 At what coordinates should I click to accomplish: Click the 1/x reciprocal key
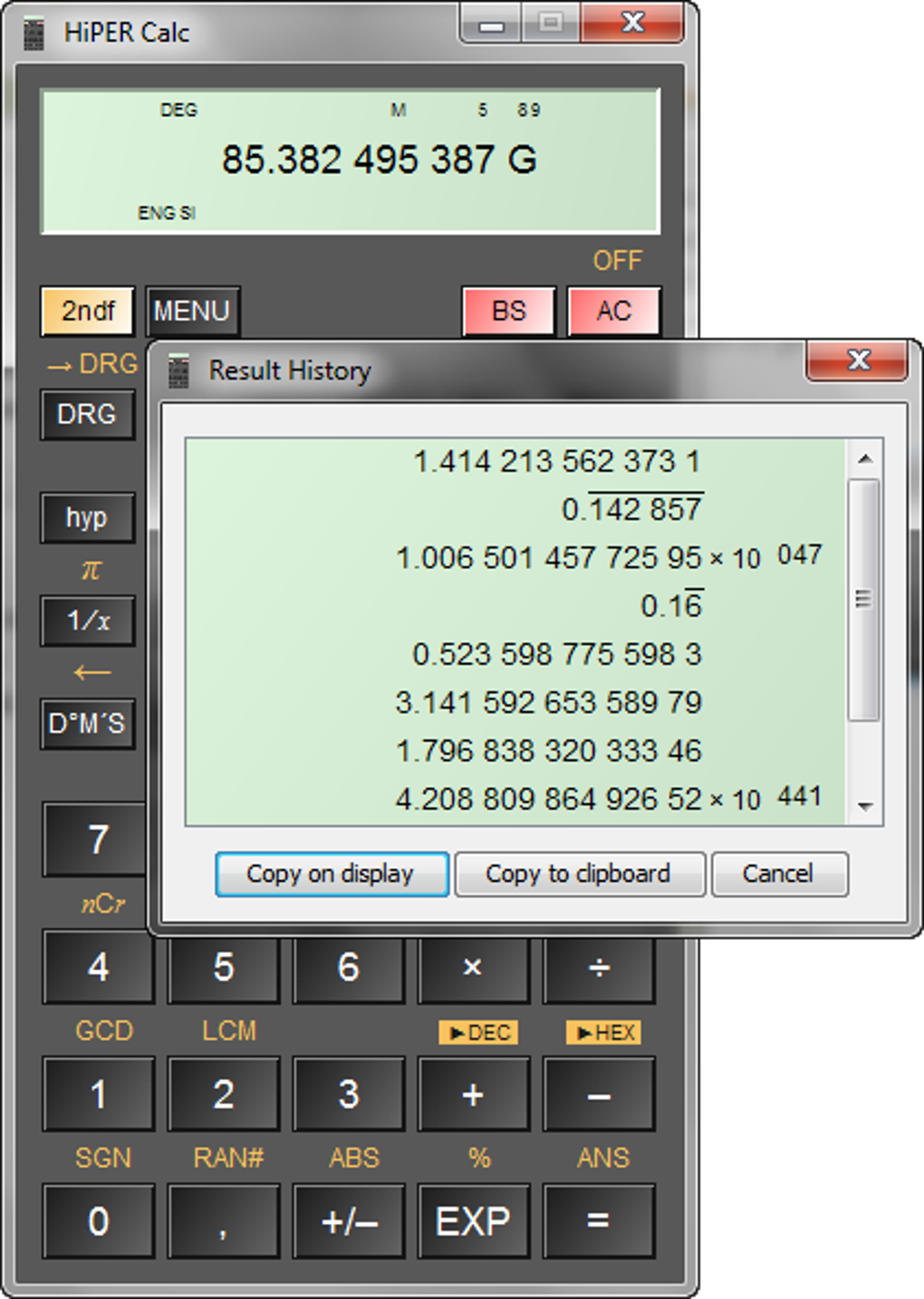(87, 621)
